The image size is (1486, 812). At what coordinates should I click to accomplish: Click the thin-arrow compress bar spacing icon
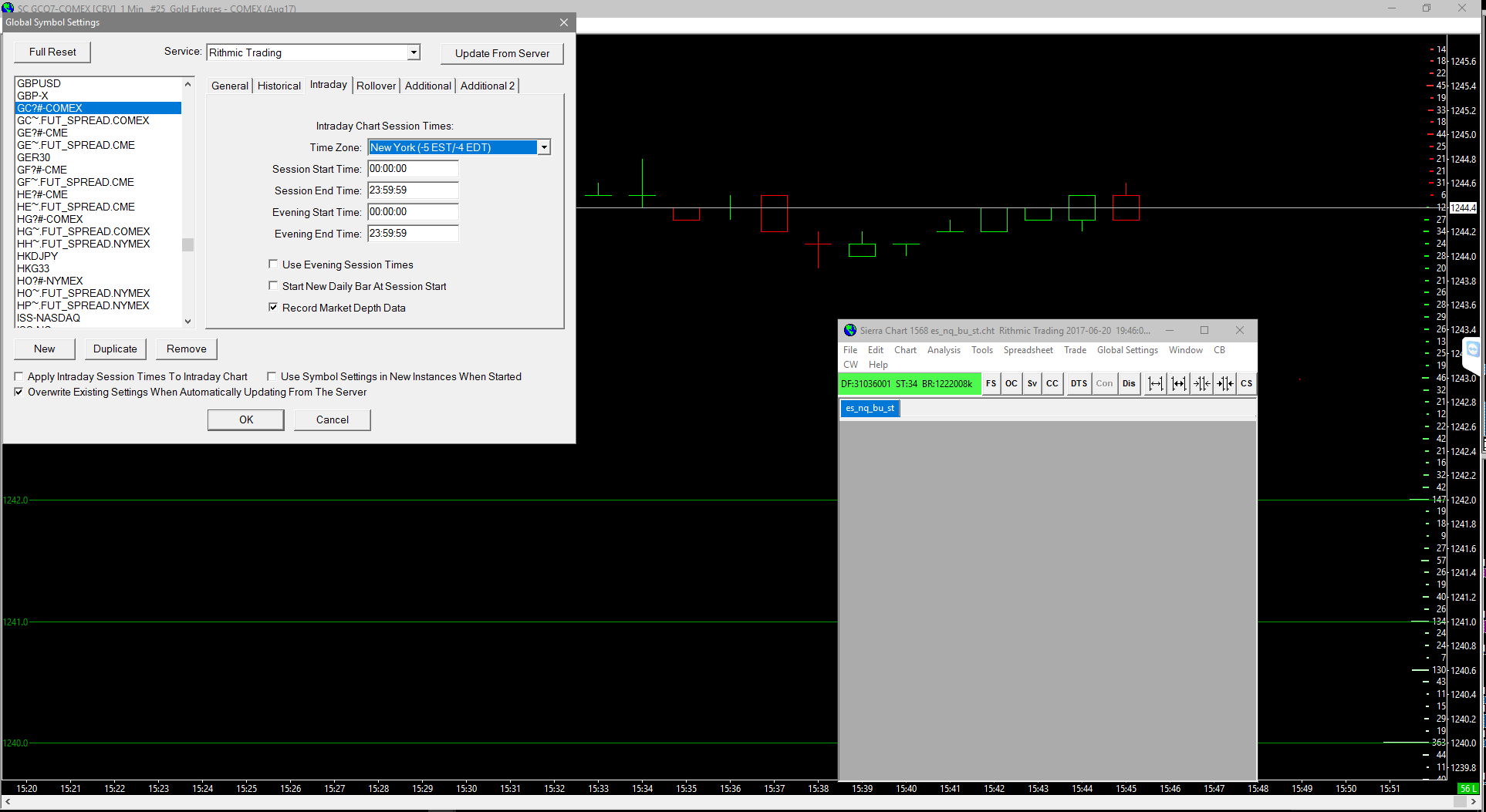(x=1201, y=383)
